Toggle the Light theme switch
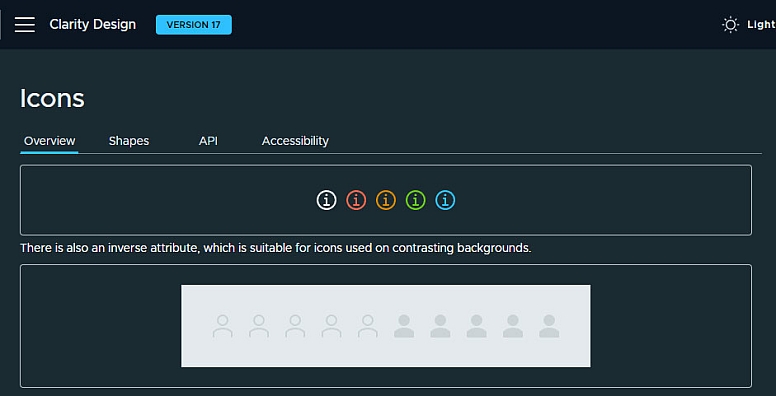The image size is (776, 396). pos(748,24)
